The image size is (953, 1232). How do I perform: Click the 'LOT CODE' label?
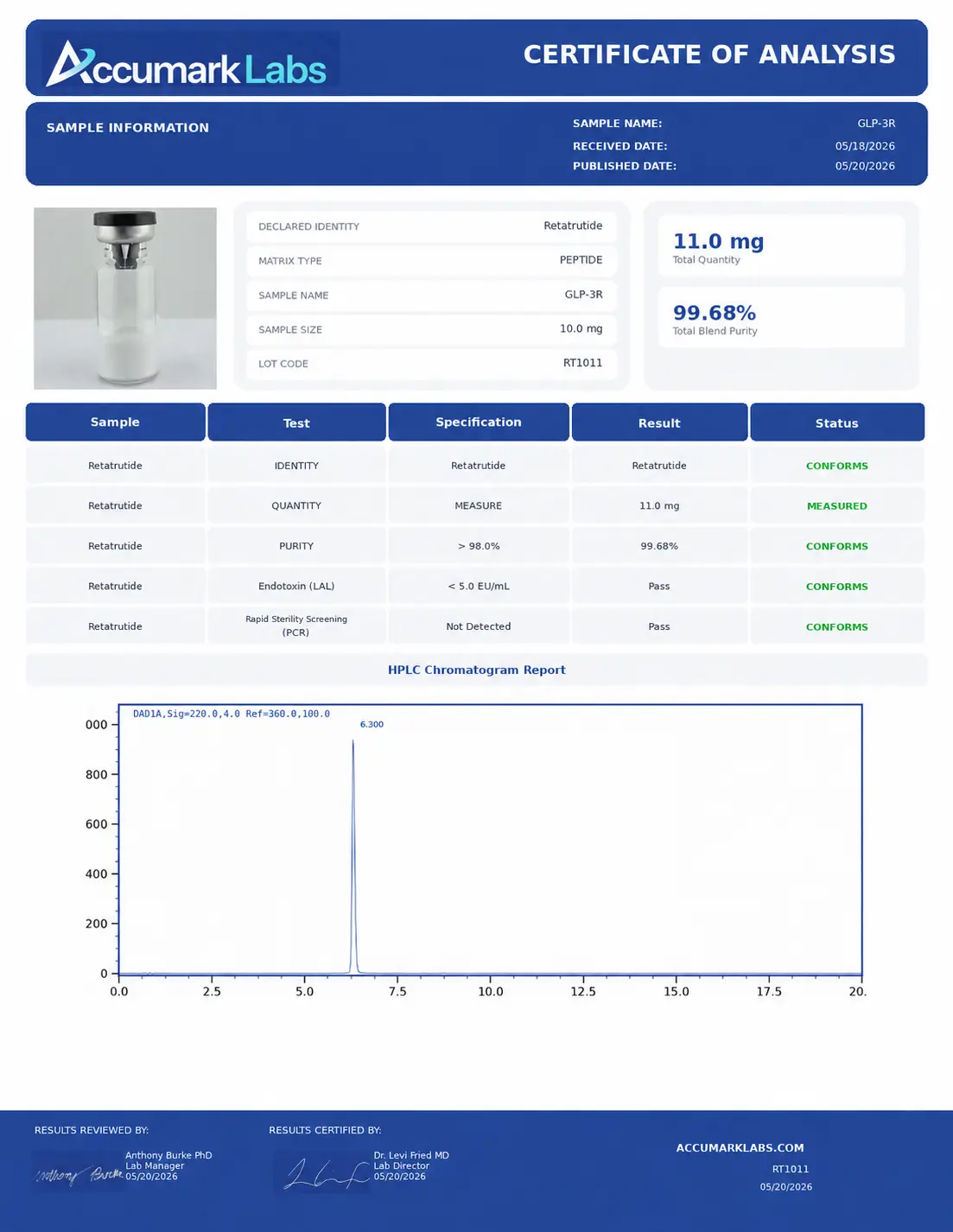(x=283, y=364)
